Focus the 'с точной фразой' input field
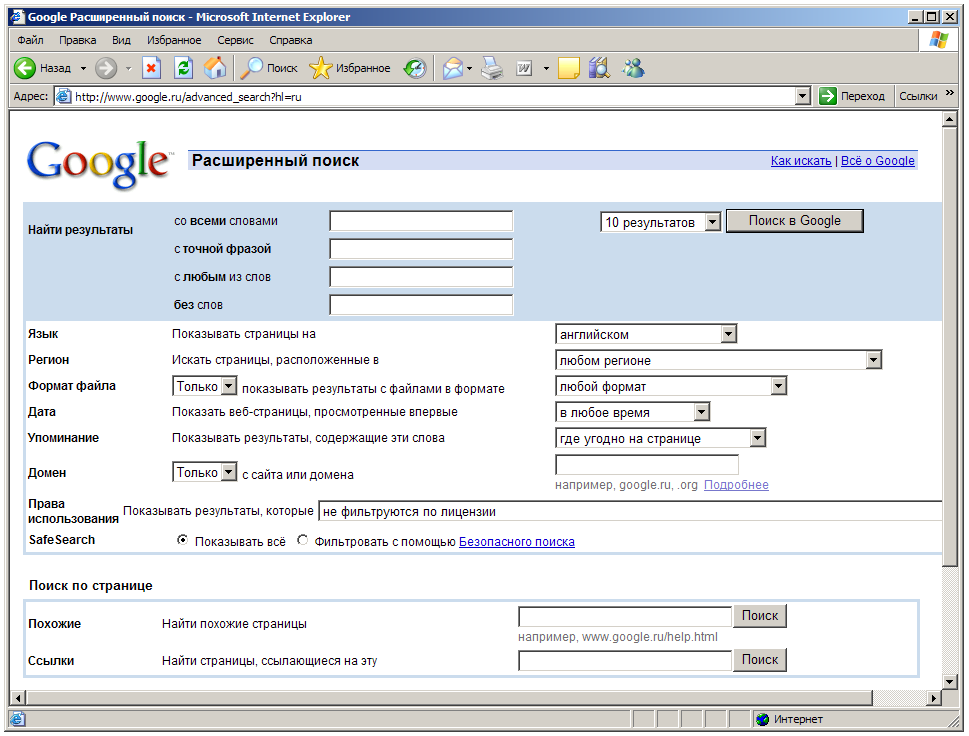This screenshot has width=969, height=736. point(421,248)
